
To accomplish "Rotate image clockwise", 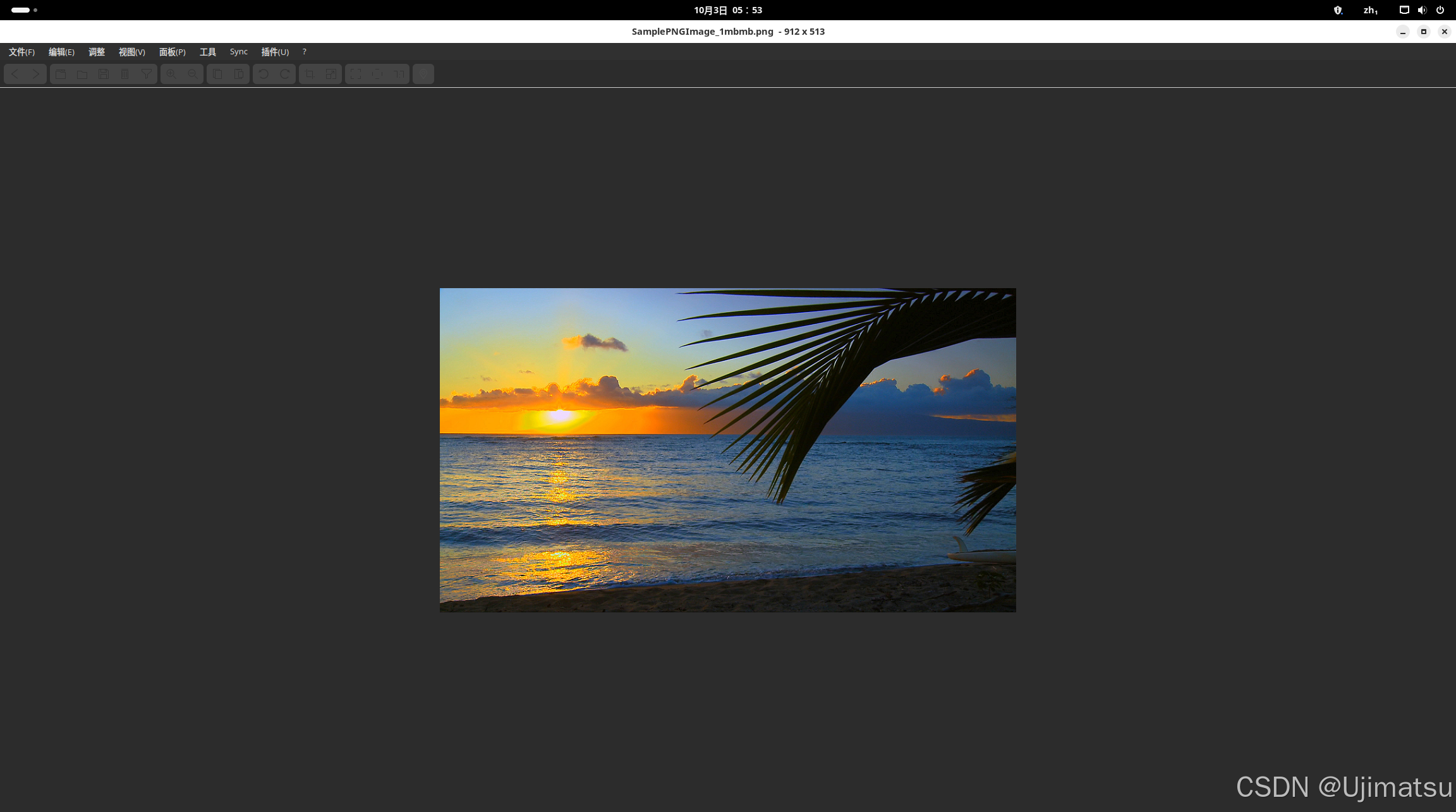I will (x=285, y=74).
